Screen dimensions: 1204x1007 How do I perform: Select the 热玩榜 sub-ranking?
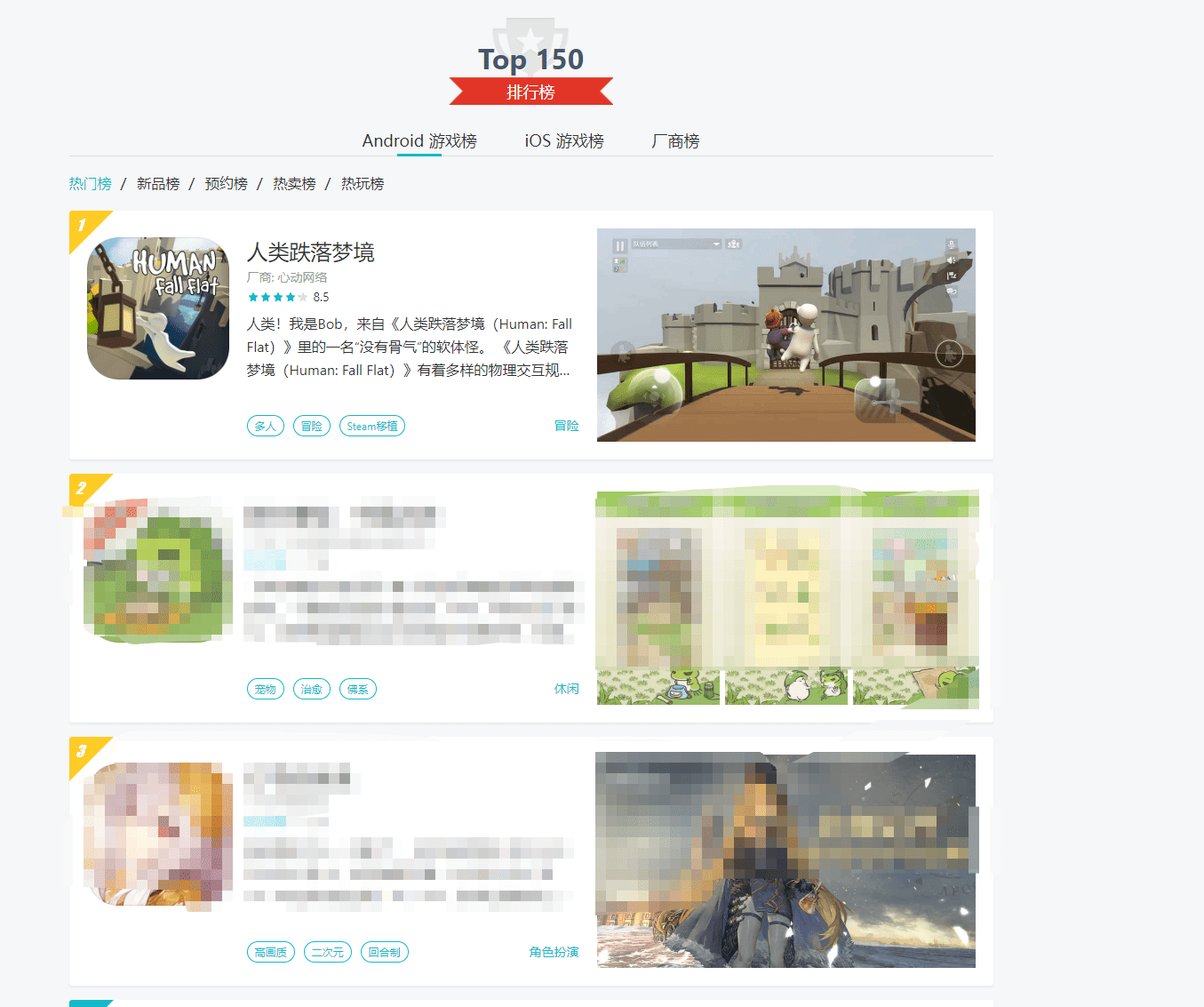(363, 184)
